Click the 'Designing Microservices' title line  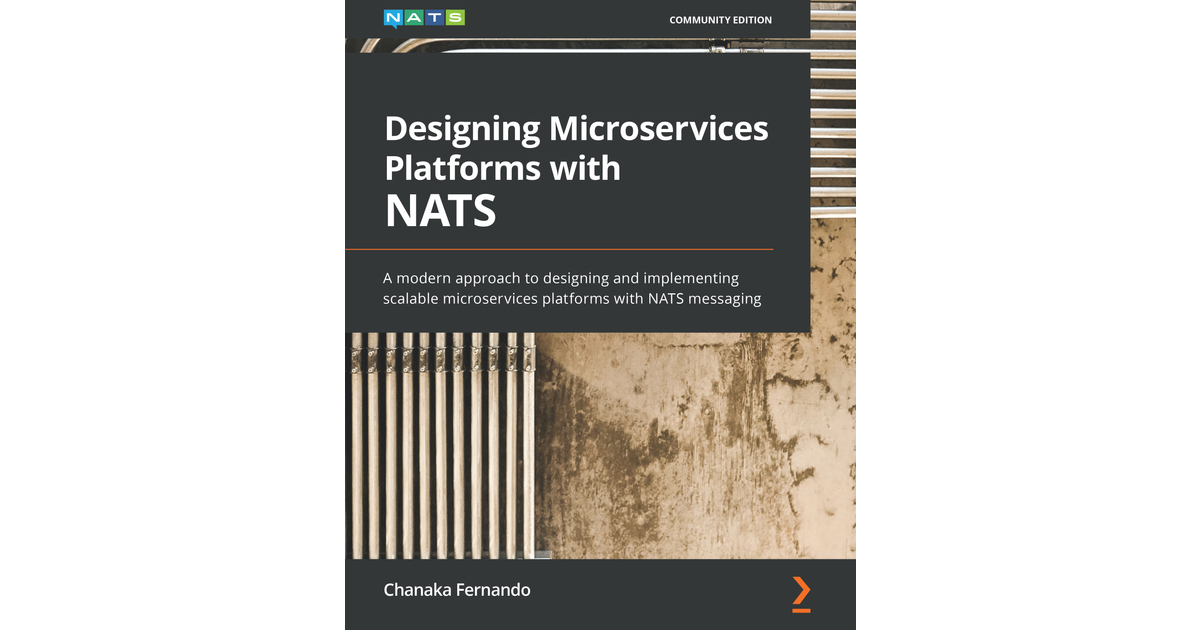click(576, 130)
